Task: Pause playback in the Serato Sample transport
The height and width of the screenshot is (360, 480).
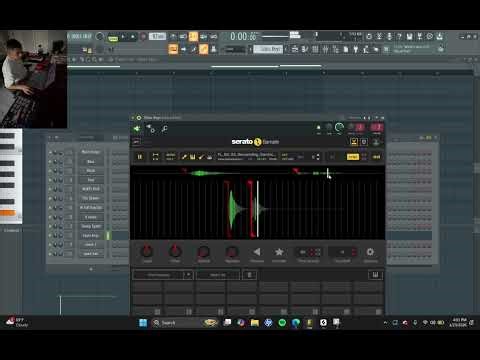Action: 140,157
